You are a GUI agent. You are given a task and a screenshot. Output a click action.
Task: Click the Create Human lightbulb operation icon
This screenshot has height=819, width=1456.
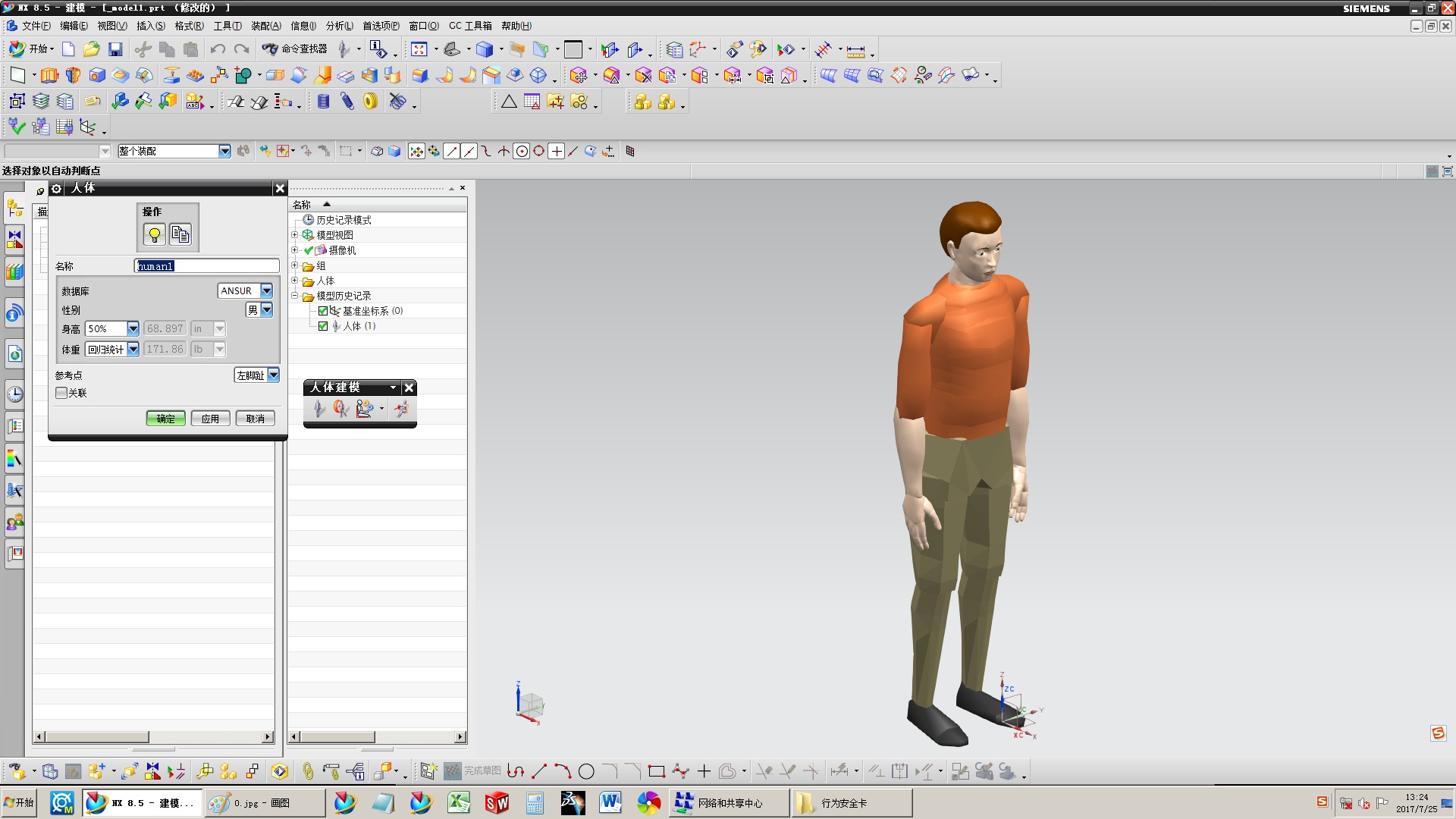pos(155,234)
